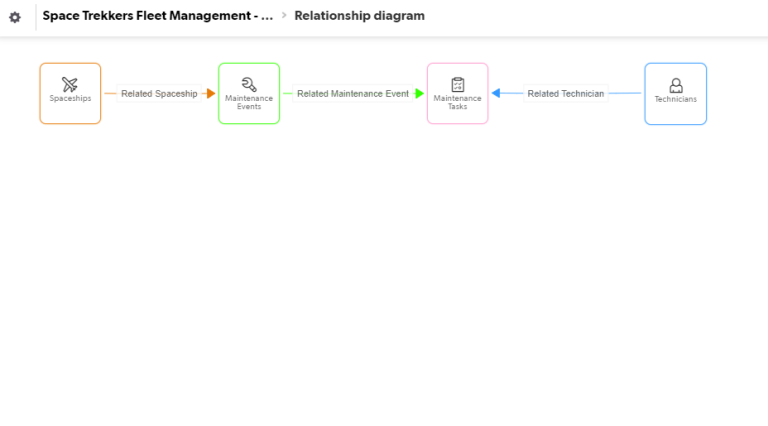Click the Spaceships node text label
This screenshot has height=426, width=768.
click(70, 99)
